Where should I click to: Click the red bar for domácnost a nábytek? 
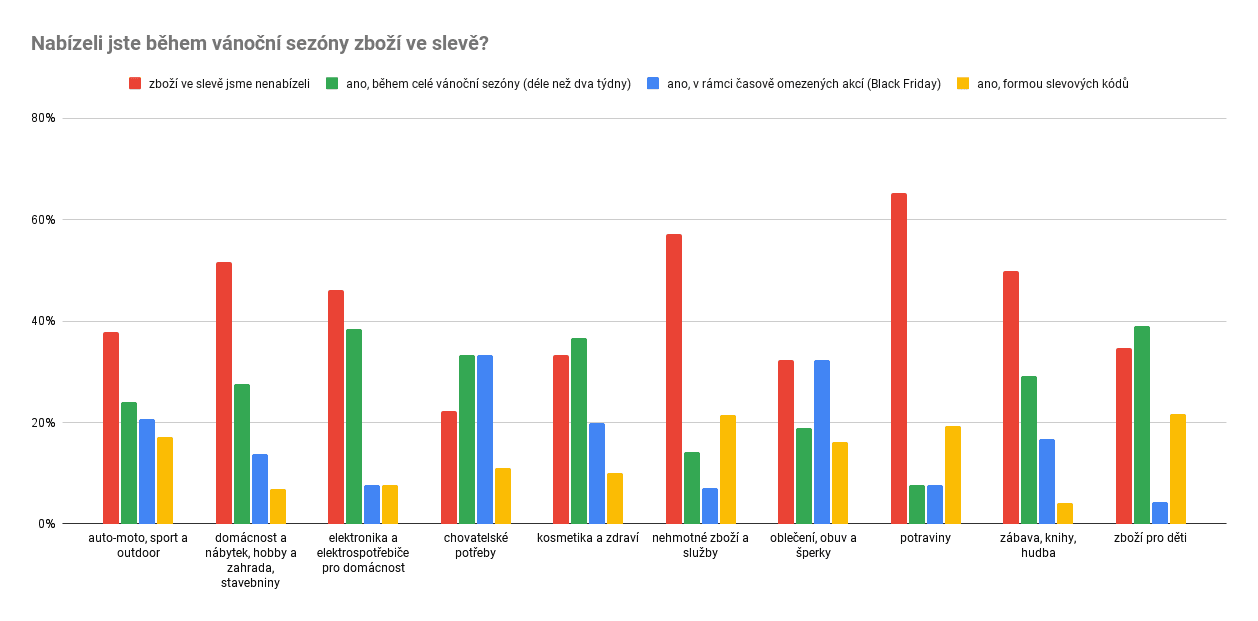224,392
